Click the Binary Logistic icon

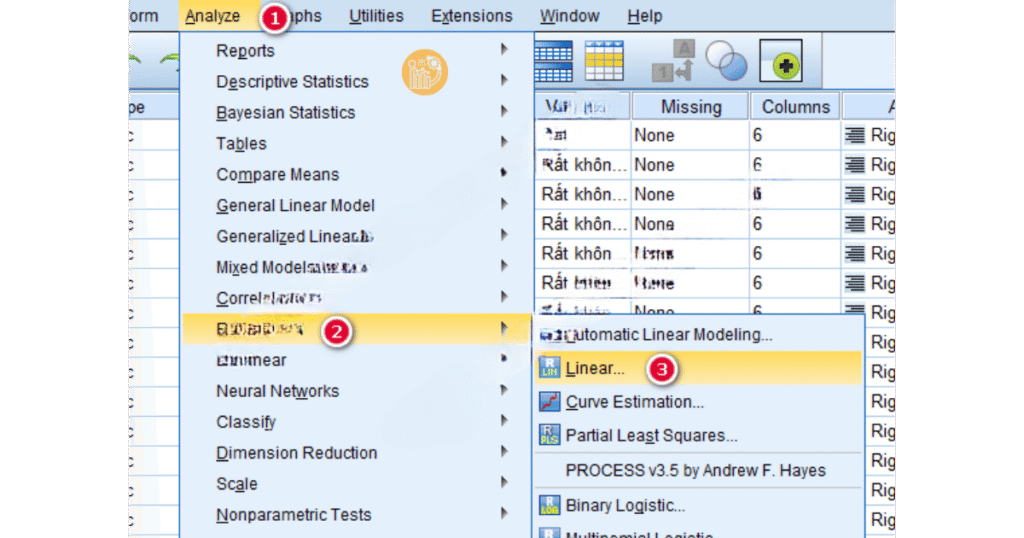click(x=550, y=506)
